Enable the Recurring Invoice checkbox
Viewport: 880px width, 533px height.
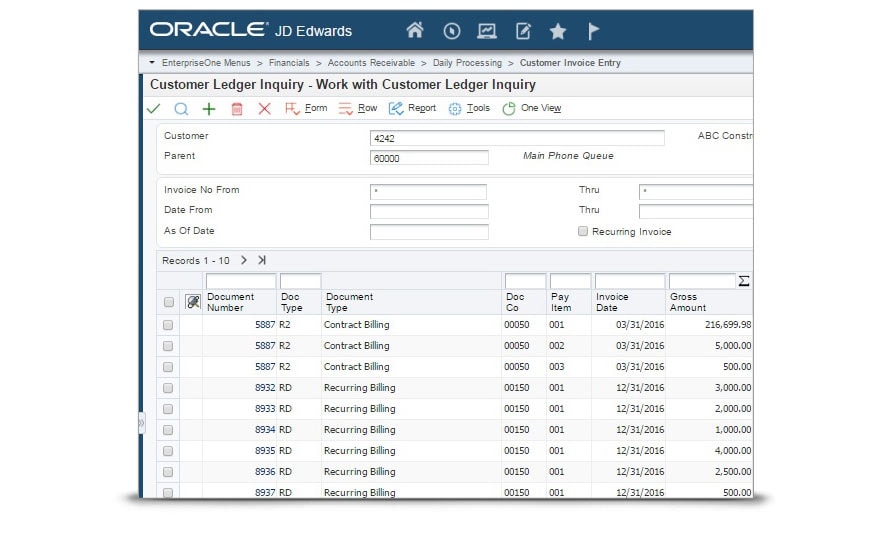pos(583,232)
